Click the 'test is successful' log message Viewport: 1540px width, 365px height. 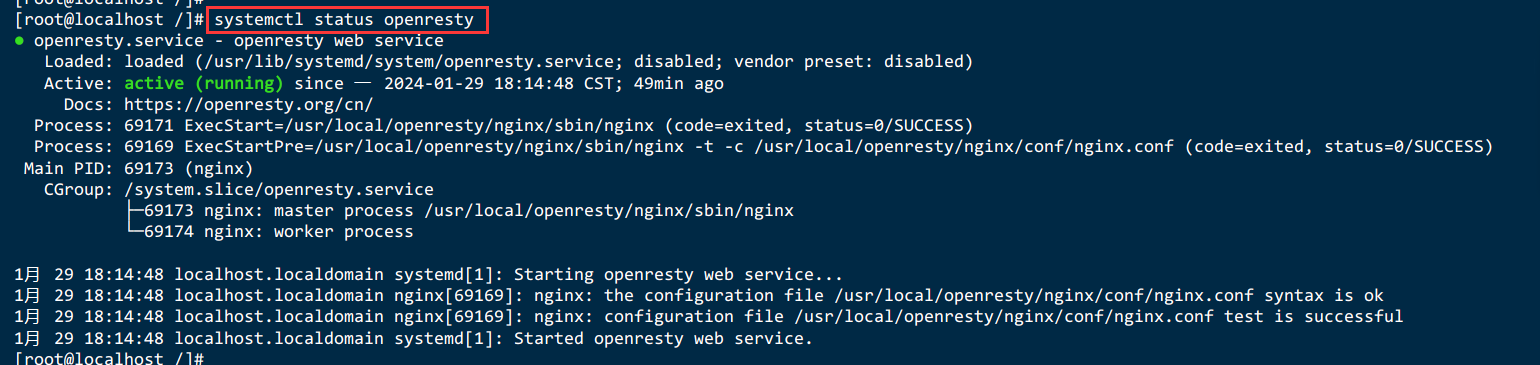click(1314, 316)
